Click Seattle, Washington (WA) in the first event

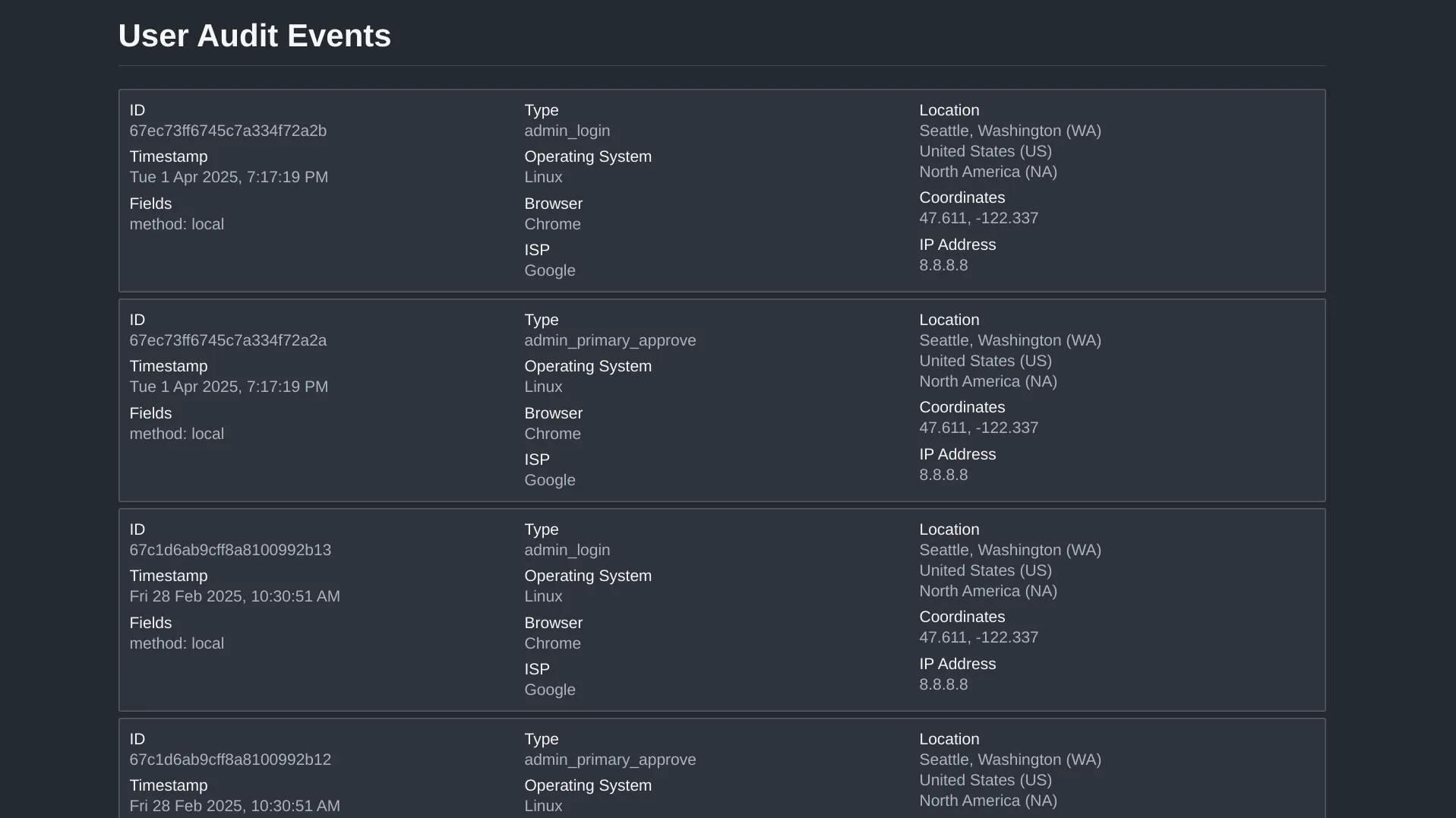tap(1010, 131)
